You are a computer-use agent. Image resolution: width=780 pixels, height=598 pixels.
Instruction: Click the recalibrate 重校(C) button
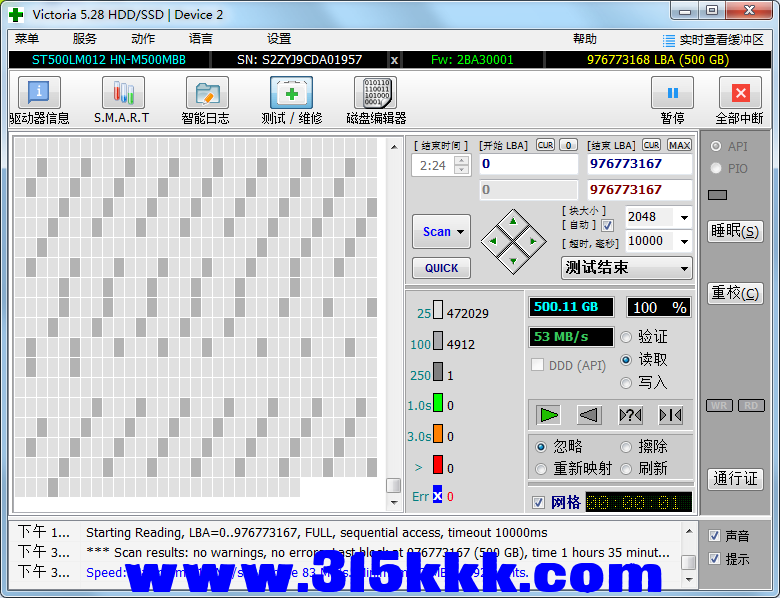tap(735, 293)
